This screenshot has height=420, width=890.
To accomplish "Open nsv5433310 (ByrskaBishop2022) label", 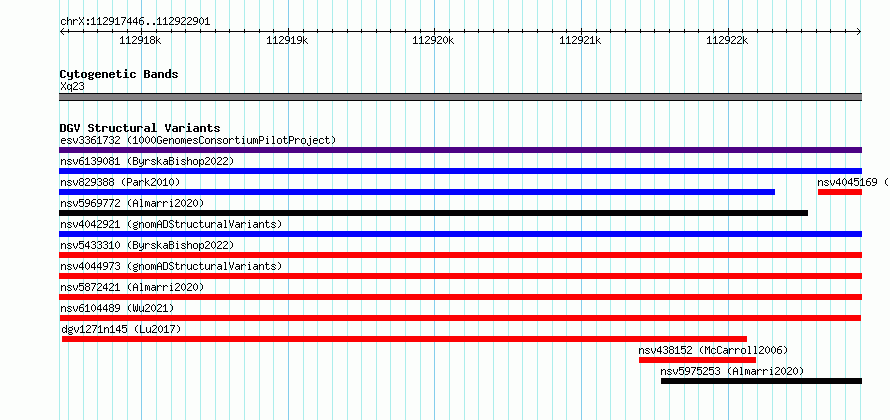I will pyautogui.click(x=147, y=245).
